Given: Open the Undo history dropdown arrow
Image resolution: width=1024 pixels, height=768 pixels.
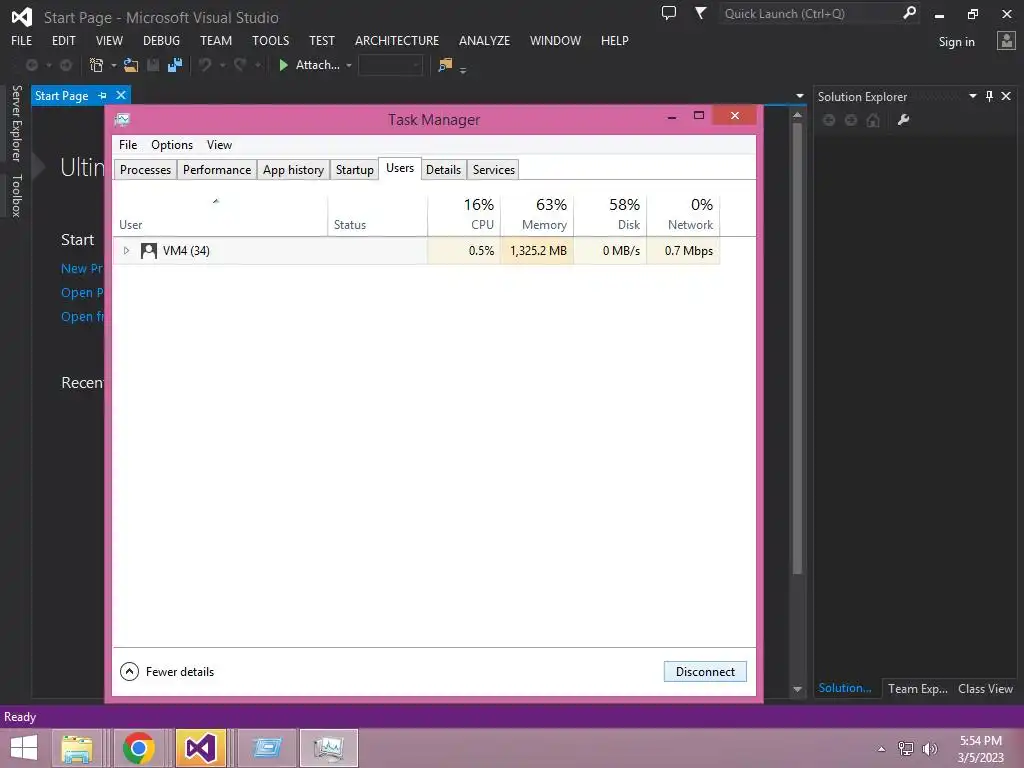Looking at the screenshot, I should [x=222, y=65].
